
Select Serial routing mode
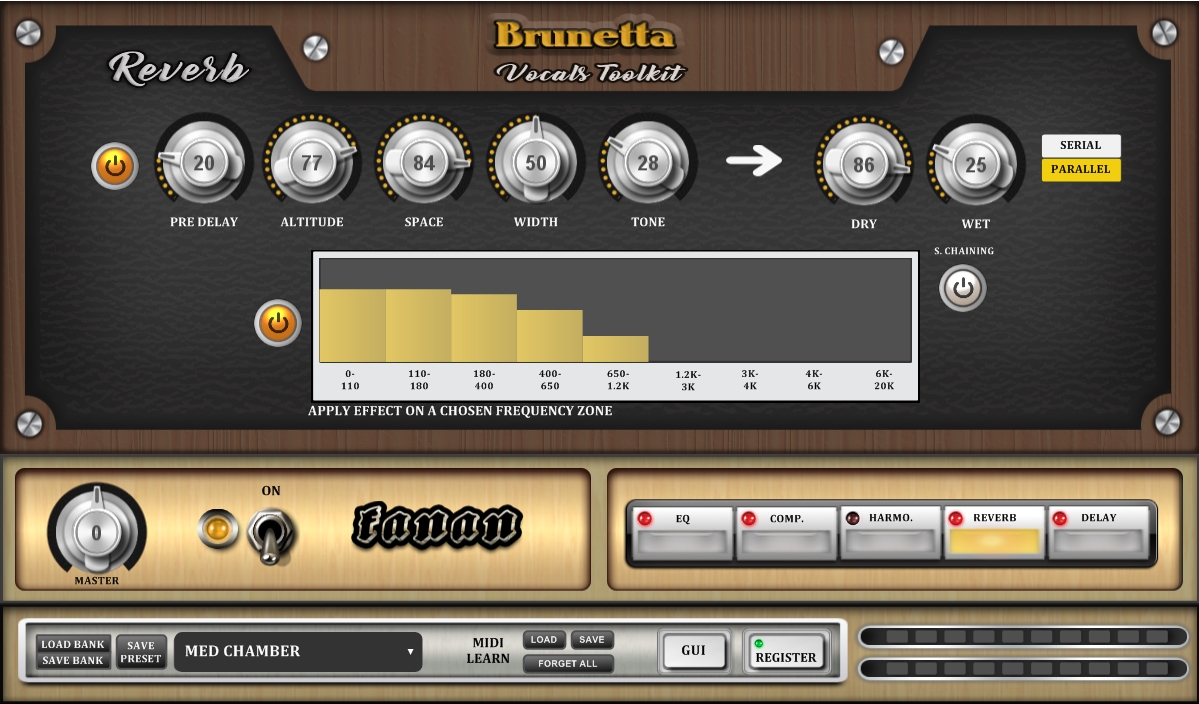pyautogui.click(x=1080, y=146)
